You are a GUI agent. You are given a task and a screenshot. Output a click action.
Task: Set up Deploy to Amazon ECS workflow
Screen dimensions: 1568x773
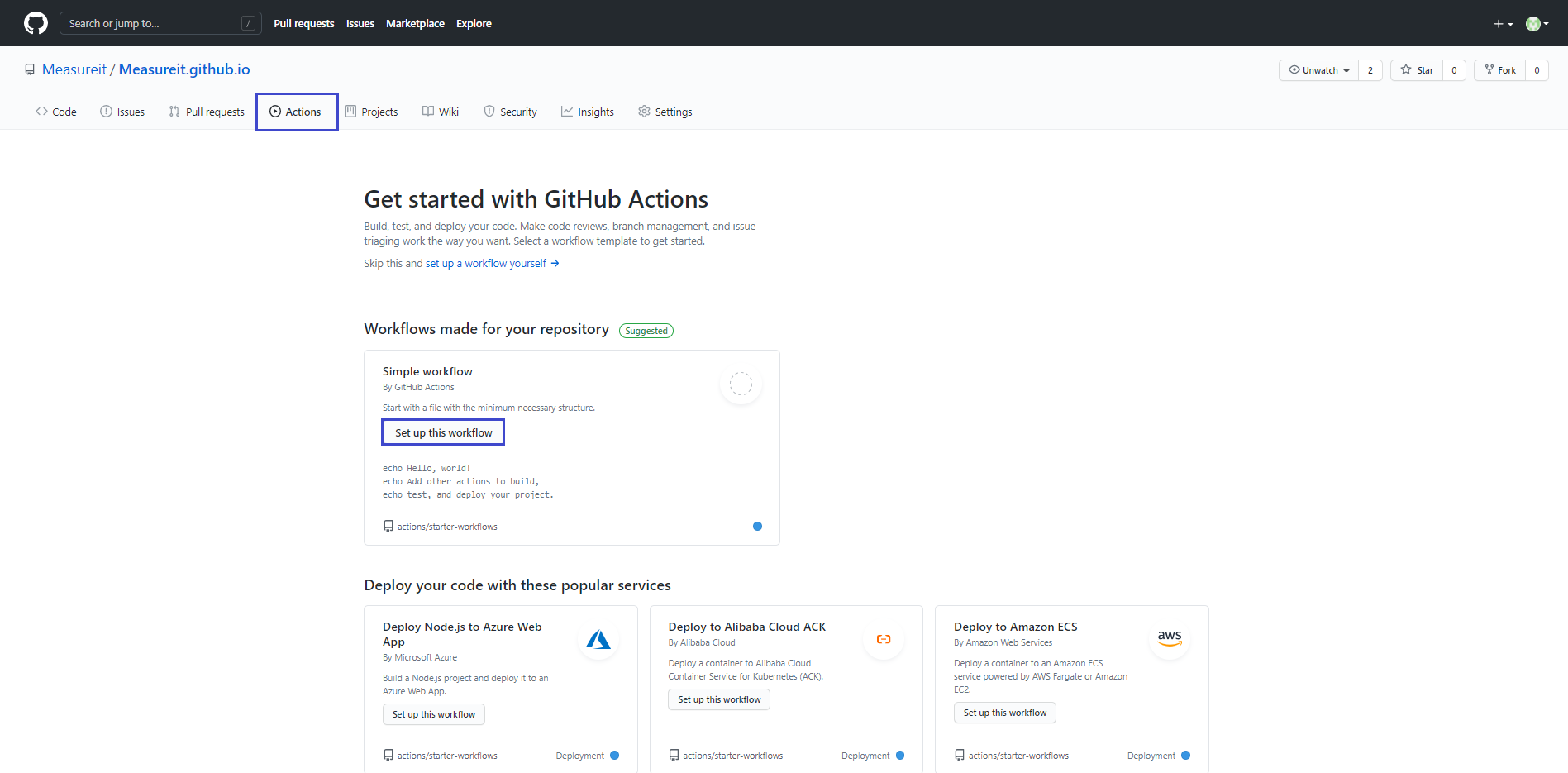point(1005,713)
